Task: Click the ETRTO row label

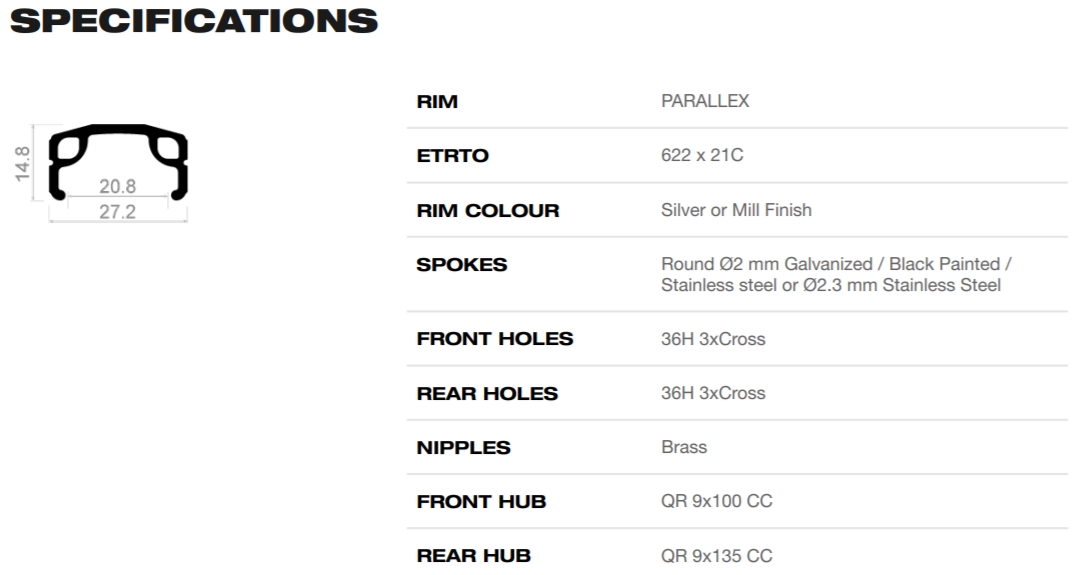Action: [x=453, y=156]
